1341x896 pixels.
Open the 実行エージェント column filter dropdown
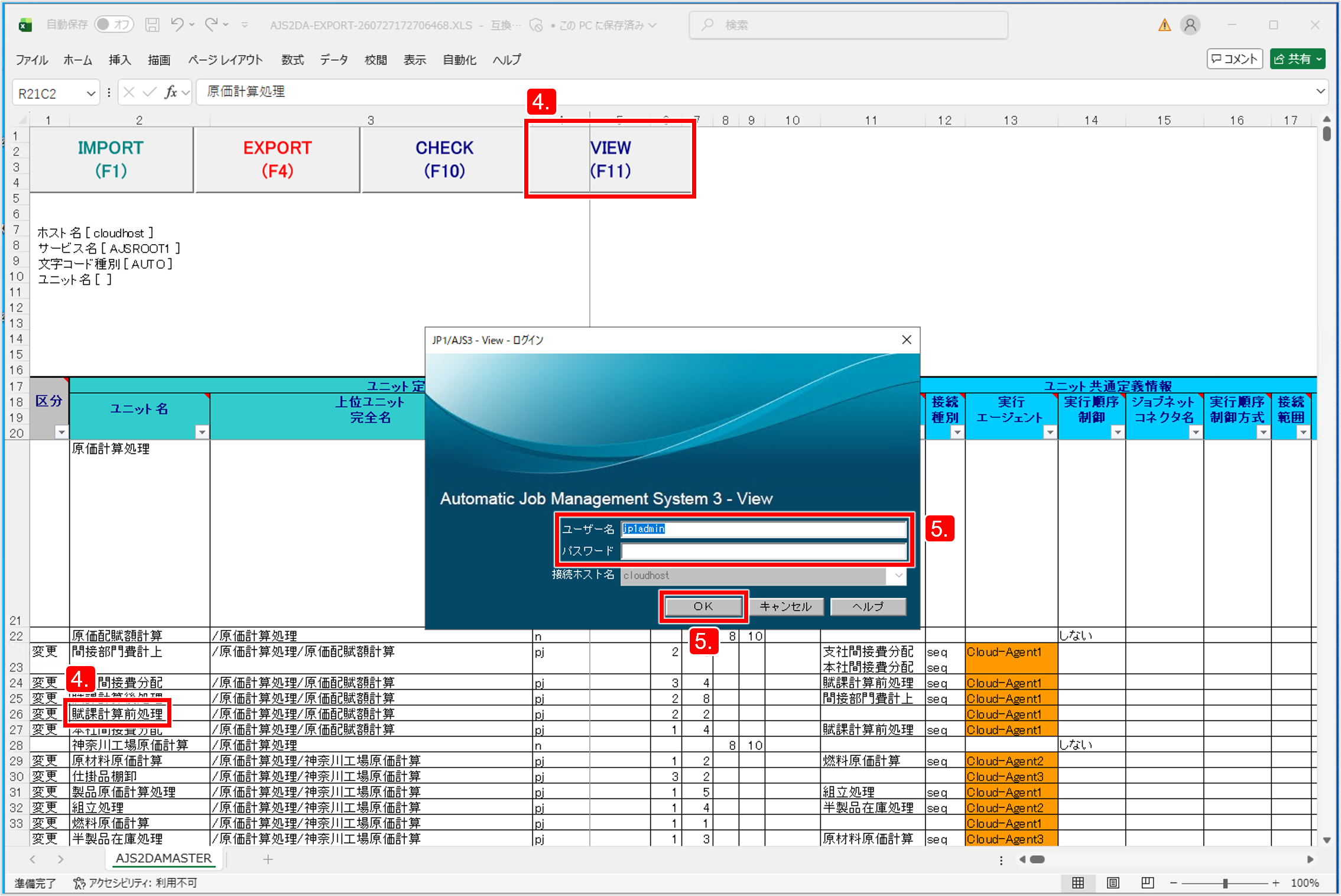pos(1050,432)
